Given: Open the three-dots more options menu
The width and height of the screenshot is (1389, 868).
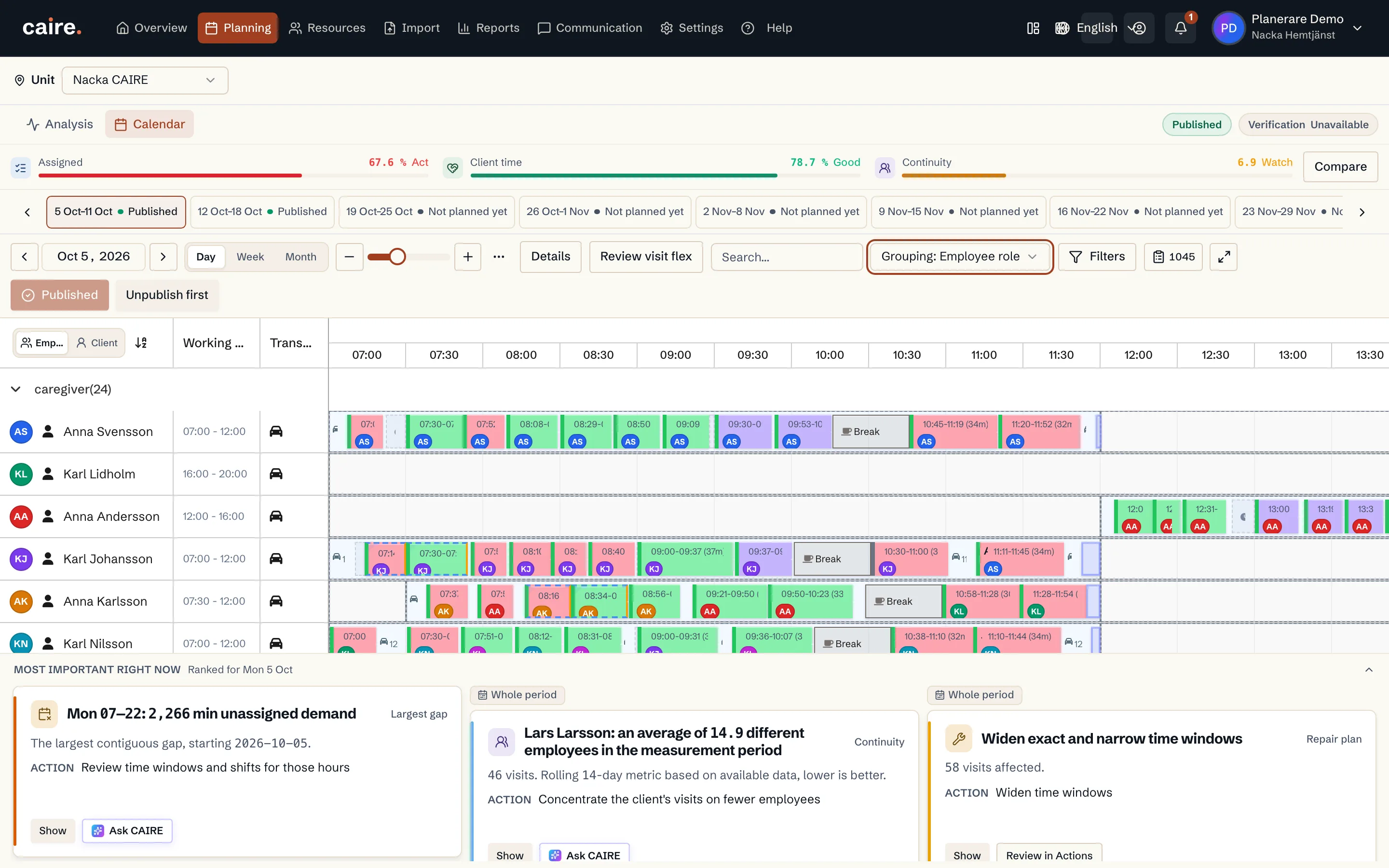Looking at the screenshot, I should [499, 257].
